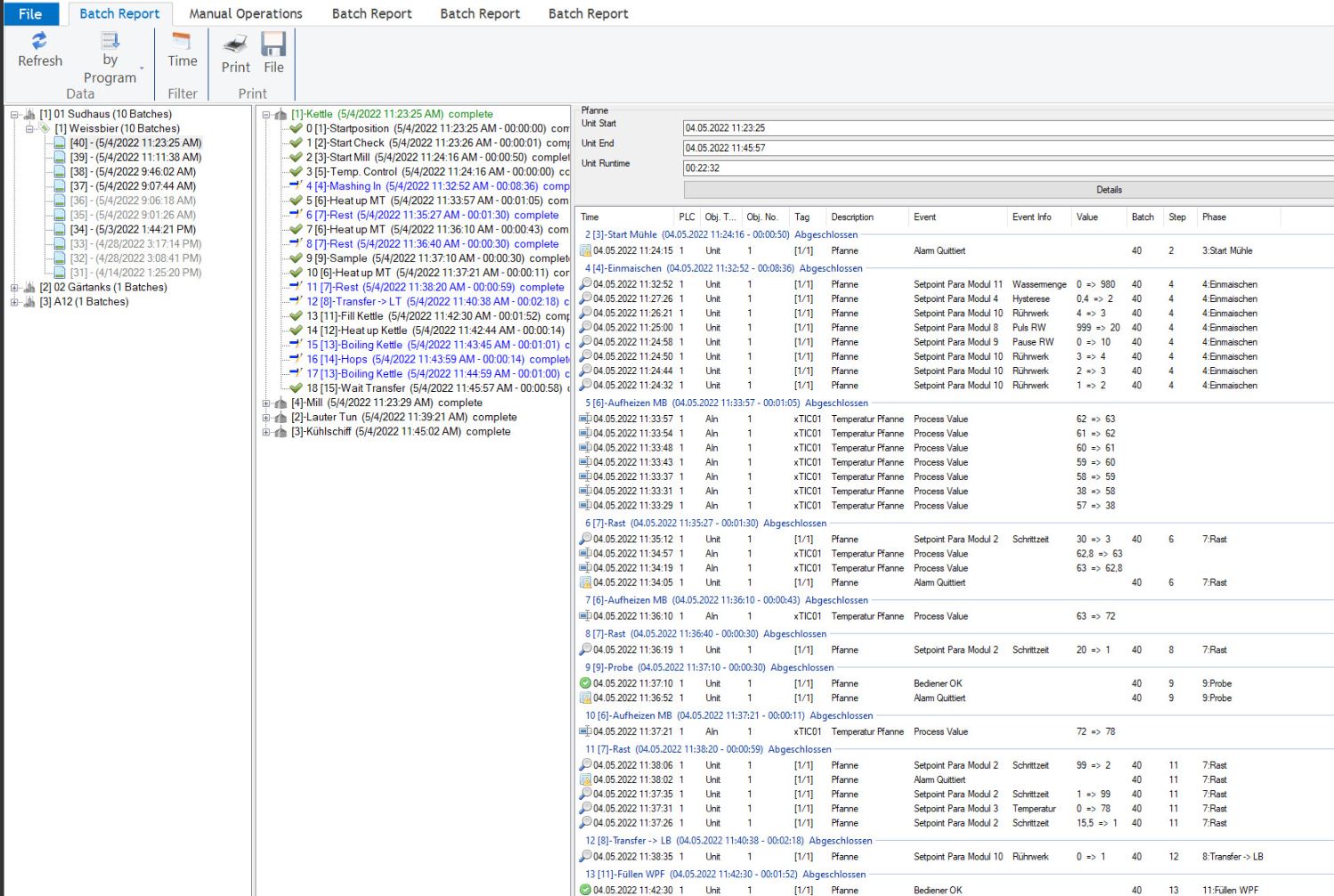
Task: Open the Time filter icon
Action: point(182,41)
